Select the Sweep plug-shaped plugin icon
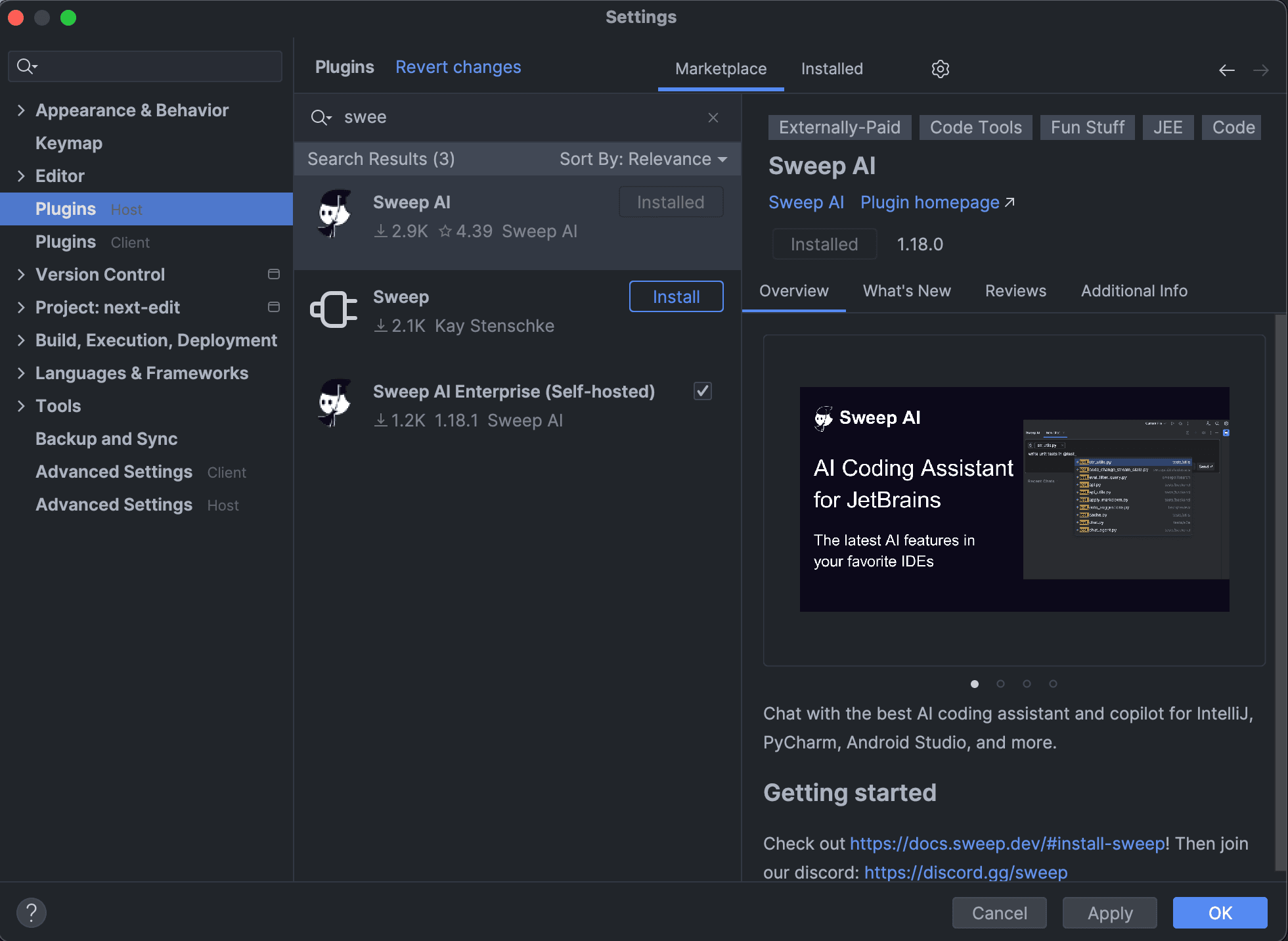The image size is (1288, 941). pos(334,310)
